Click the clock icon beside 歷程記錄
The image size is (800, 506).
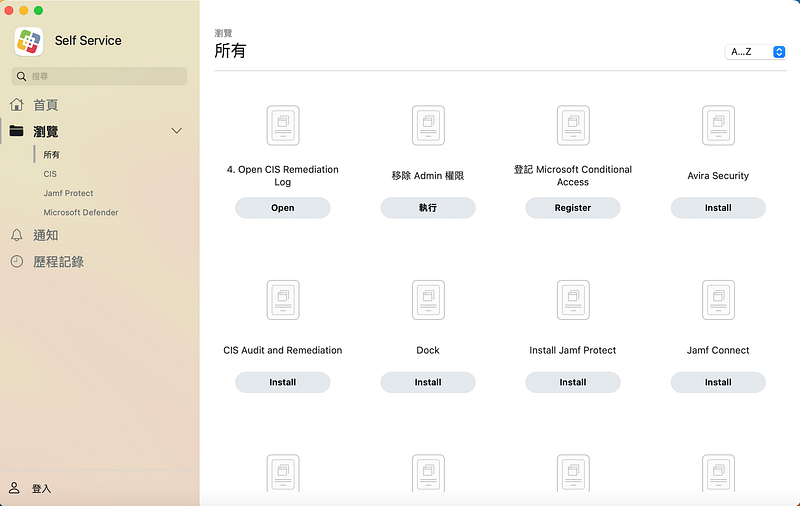[17, 262]
